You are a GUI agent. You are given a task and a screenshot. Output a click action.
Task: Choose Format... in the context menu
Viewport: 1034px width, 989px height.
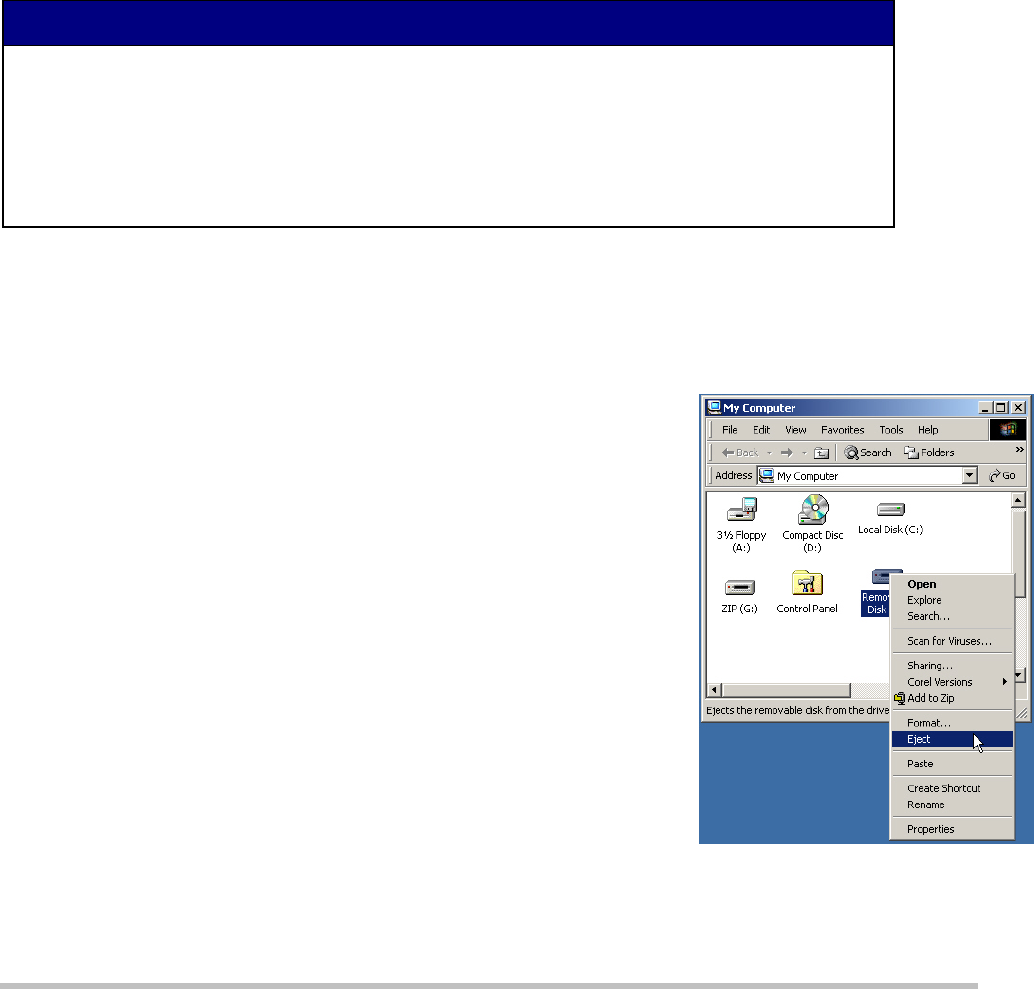click(x=952, y=723)
